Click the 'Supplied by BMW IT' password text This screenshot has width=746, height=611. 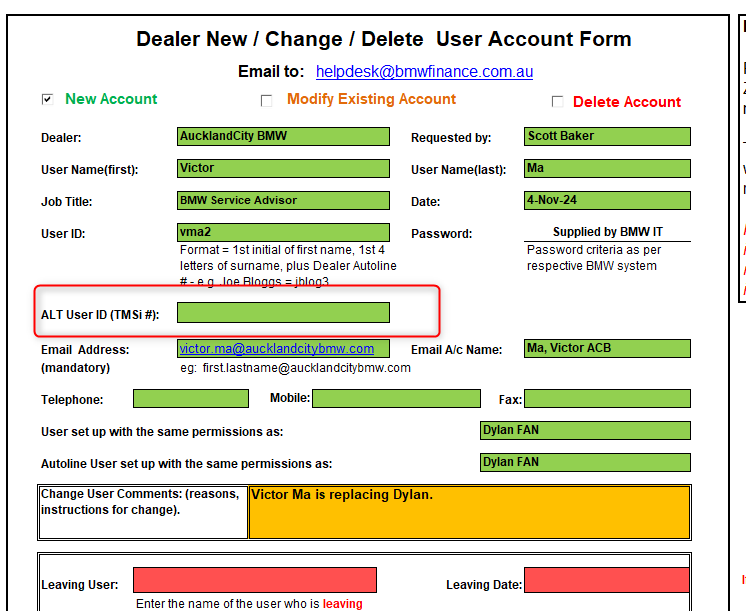[608, 232]
